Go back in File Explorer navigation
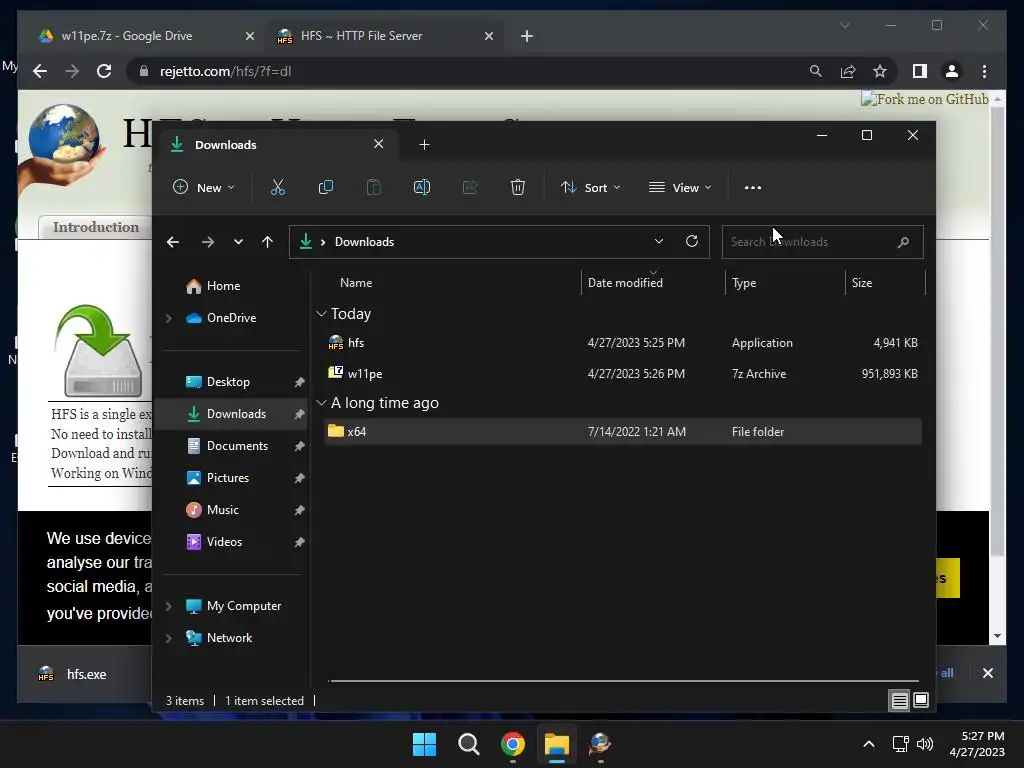 [x=173, y=242]
